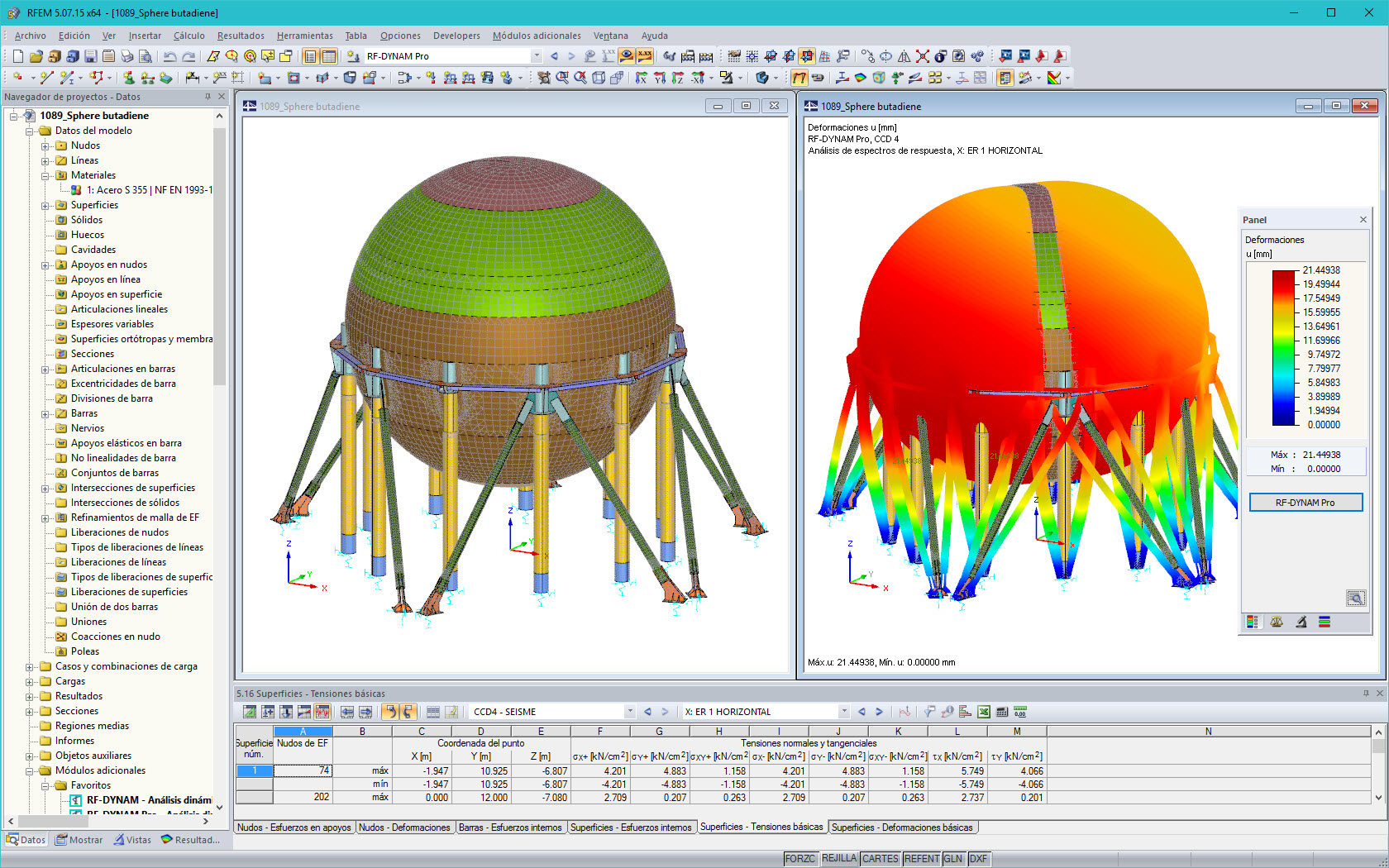
Task: Export the results table to Excel
Action: click(983, 712)
